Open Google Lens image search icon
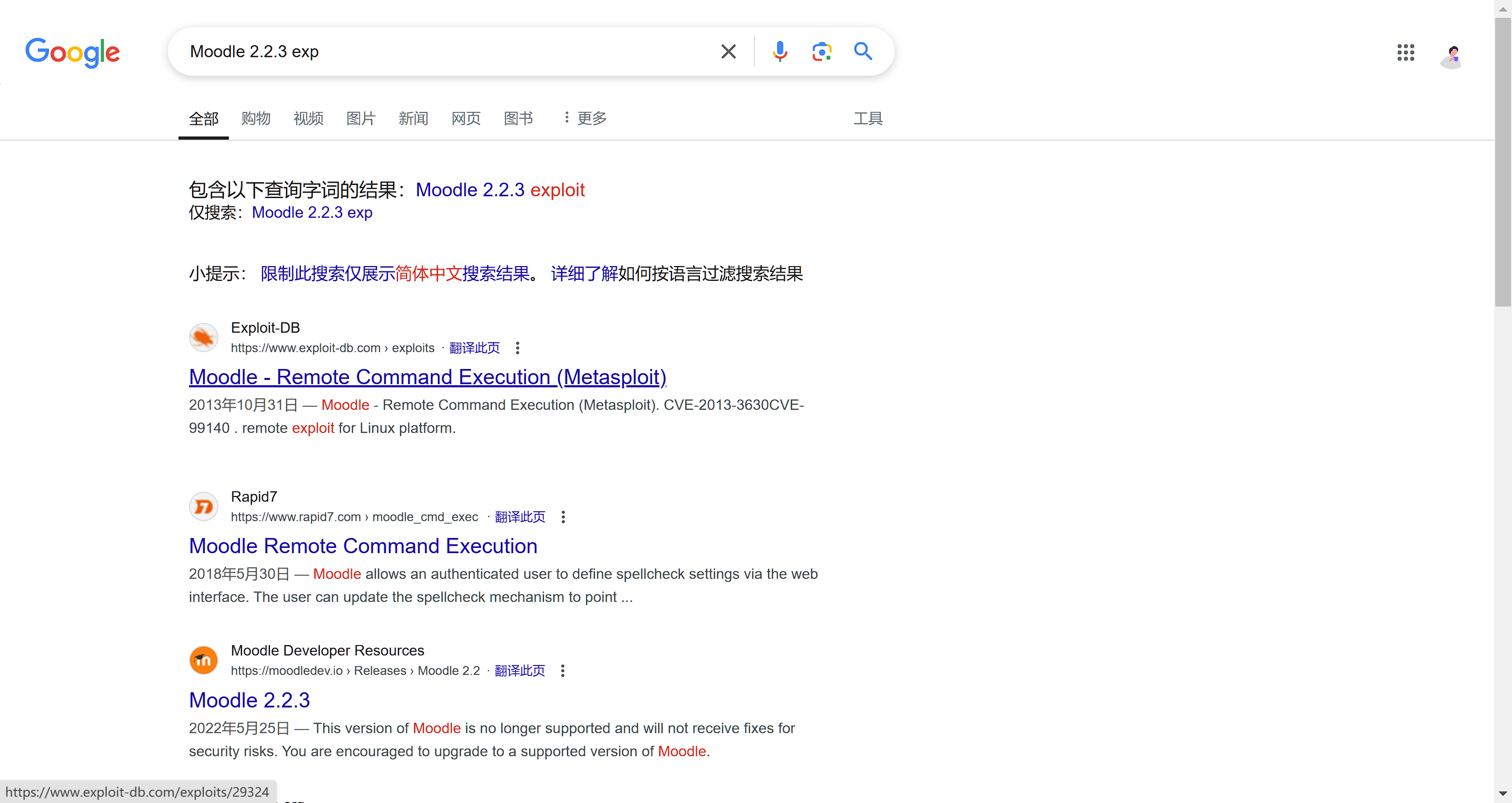The image size is (1512, 803). click(822, 51)
